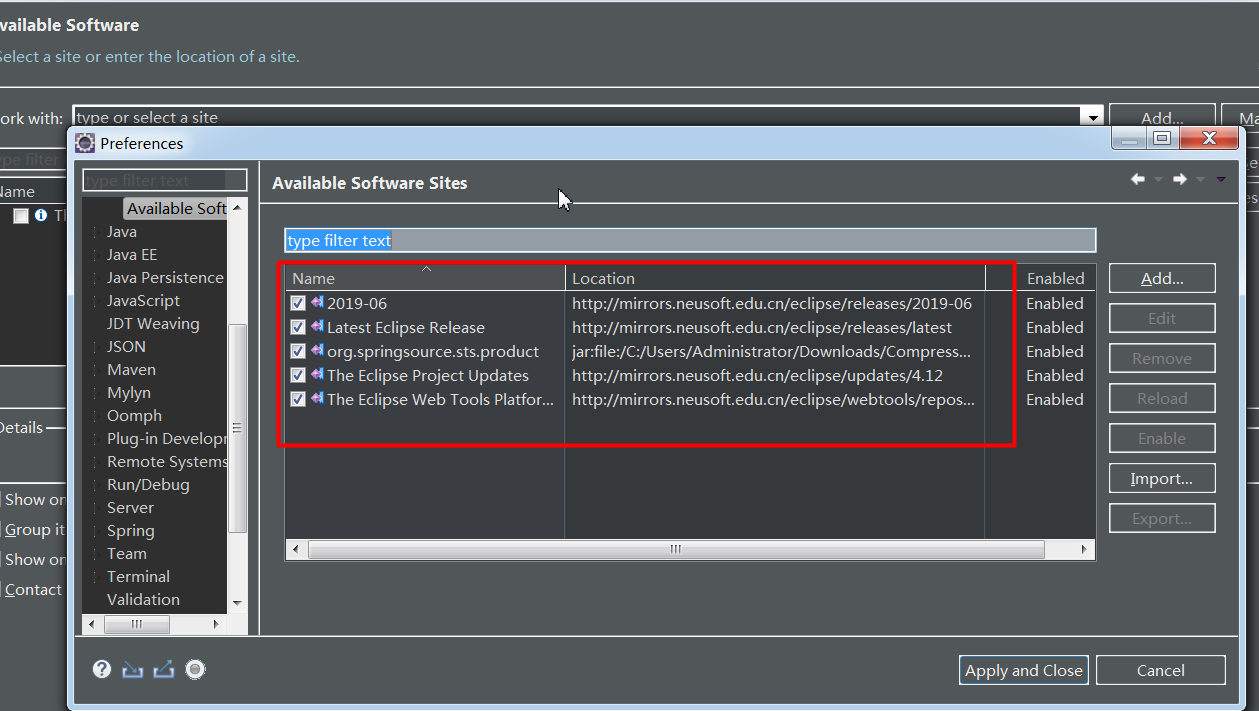Viewport: 1259px width, 711px height.
Task: Select Spring in the preferences tree
Action: 130,530
